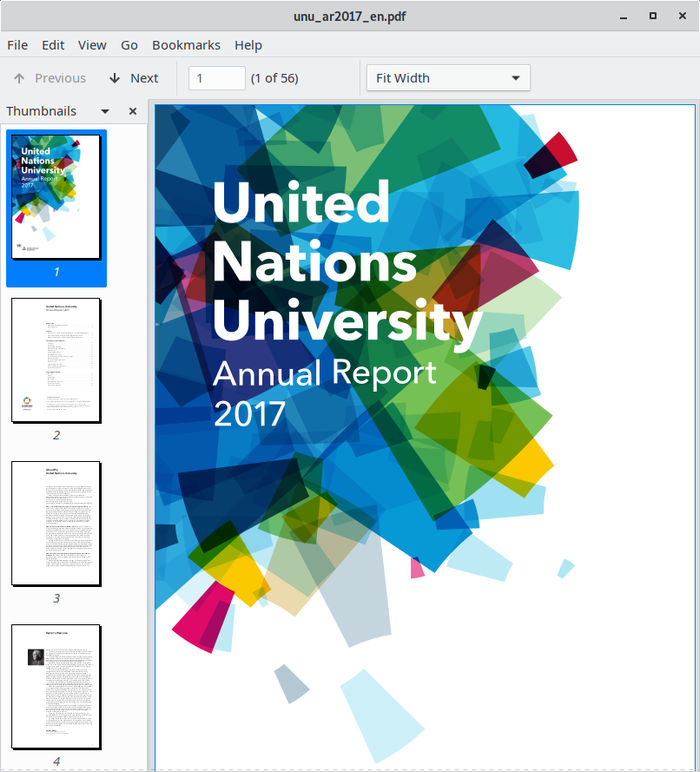Select the page 2 thumbnail
The height and width of the screenshot is (772, 700).
(x=56, y=360)
